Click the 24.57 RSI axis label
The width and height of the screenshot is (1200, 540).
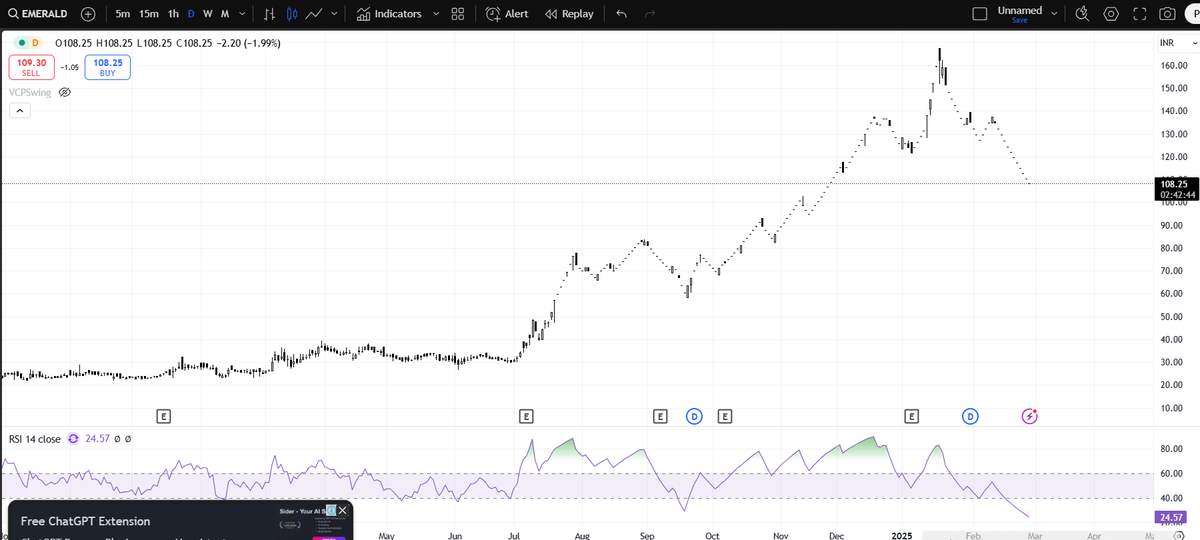pos(1172,516)
